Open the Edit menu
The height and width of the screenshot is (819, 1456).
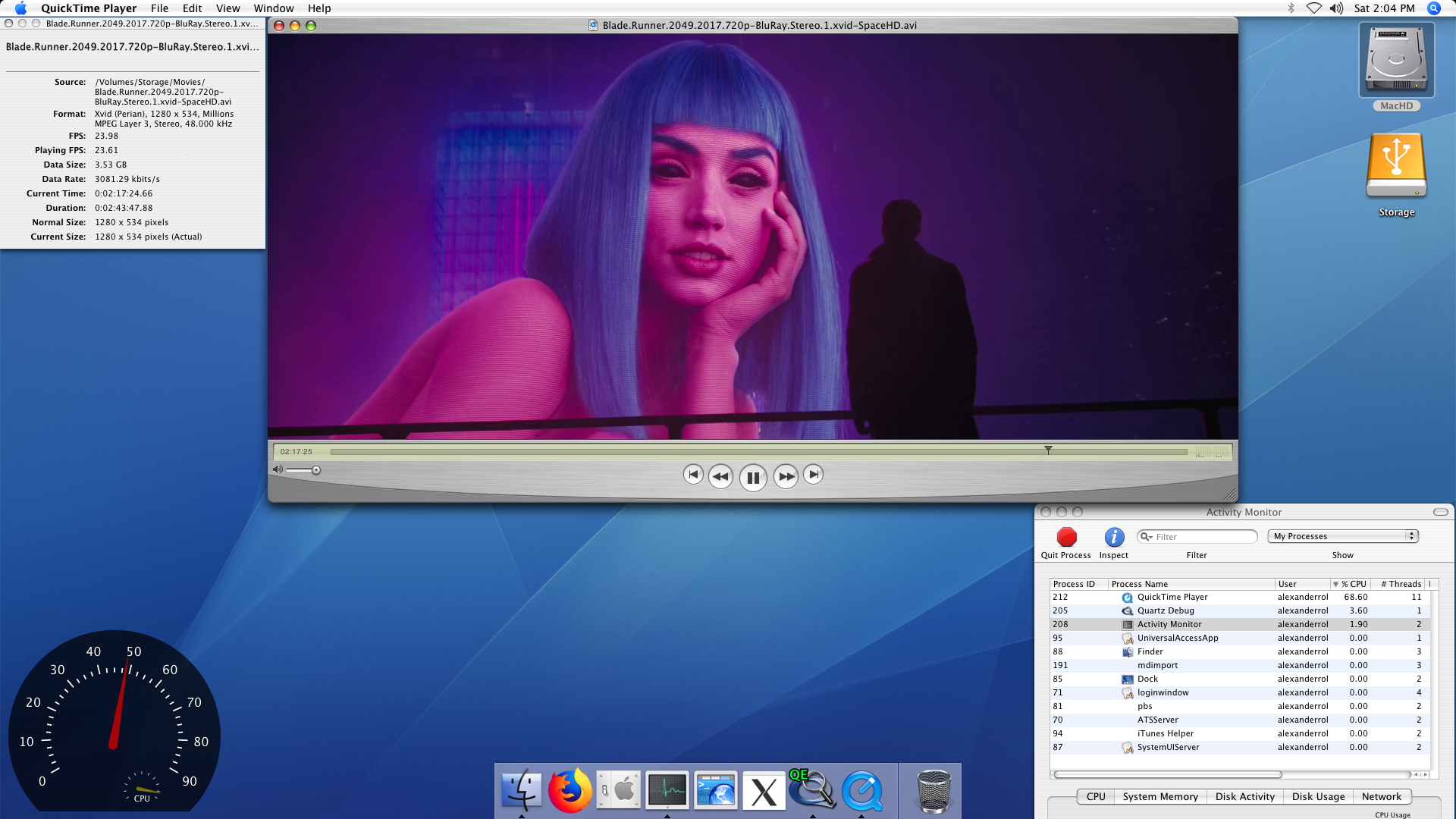coord(192,8)
